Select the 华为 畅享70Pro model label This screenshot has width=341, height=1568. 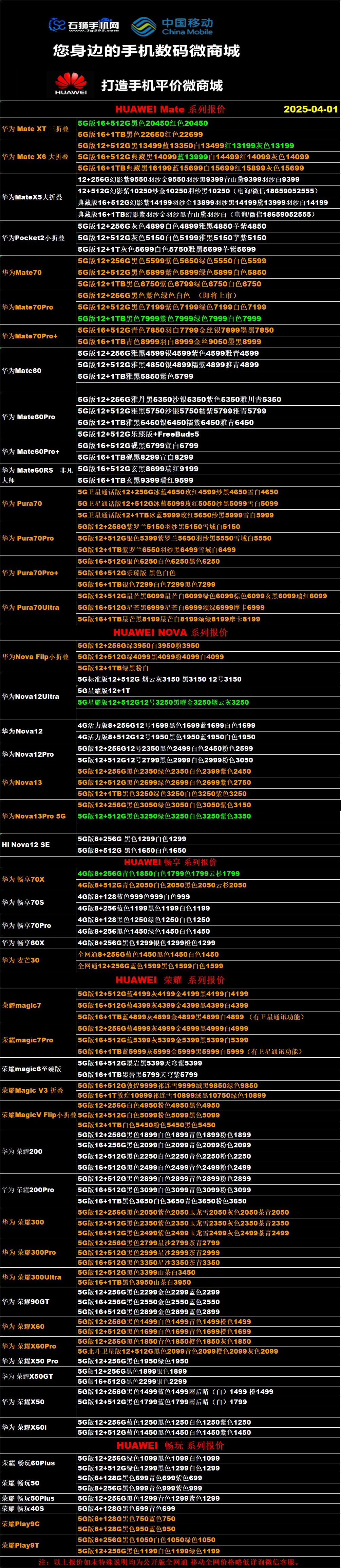pyautogui.click(x=27, y=925)
